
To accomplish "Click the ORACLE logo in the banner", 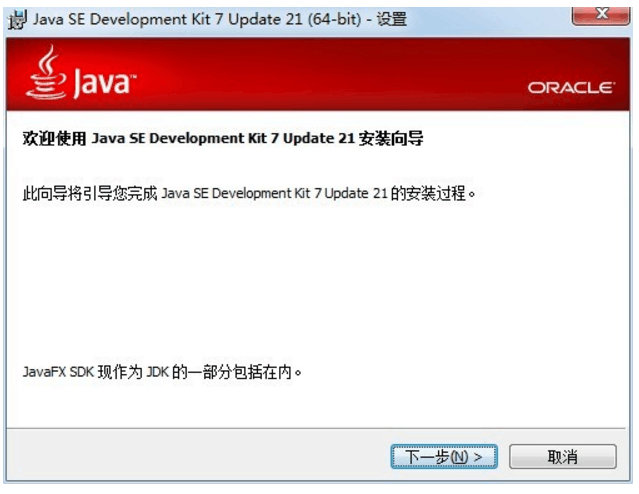I will [x=571, y=88].
